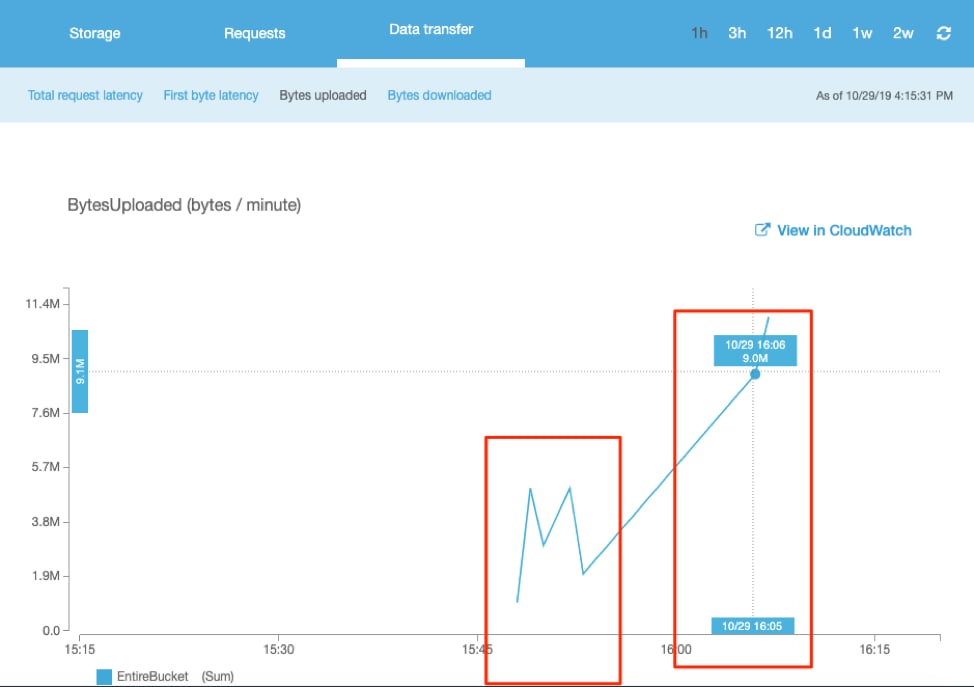This screenshot has width=974, height=687.
Task: Open the Bytes downloaded metric
Action: point(439,96)
